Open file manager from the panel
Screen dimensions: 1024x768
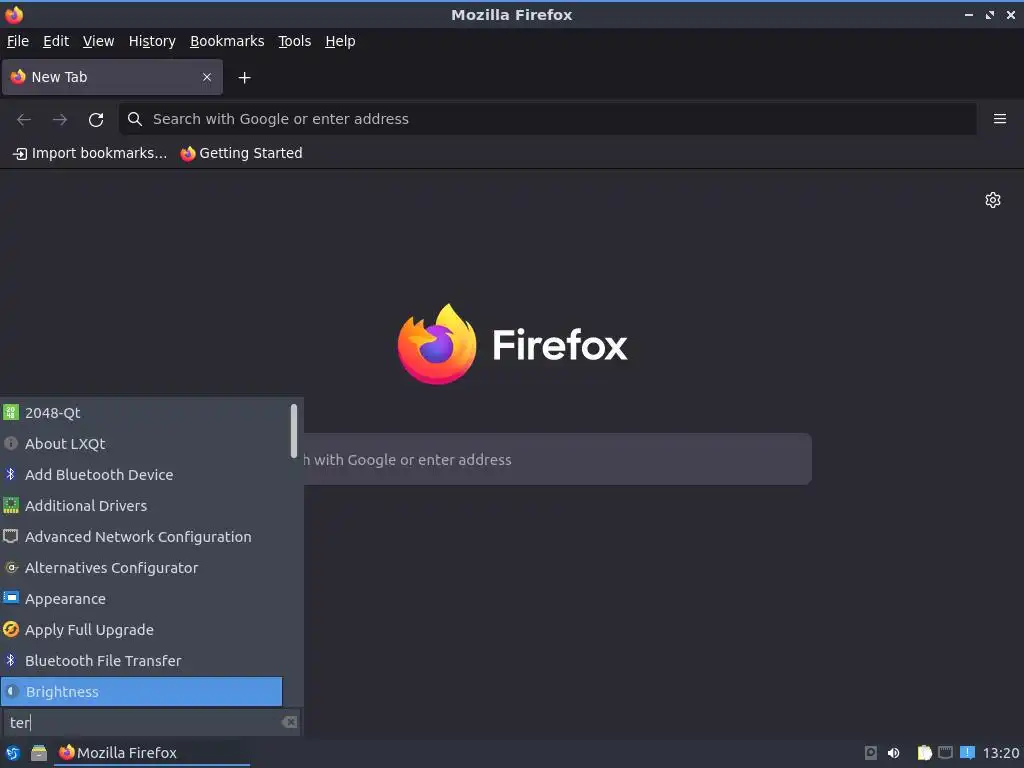(x=39, y=753)
